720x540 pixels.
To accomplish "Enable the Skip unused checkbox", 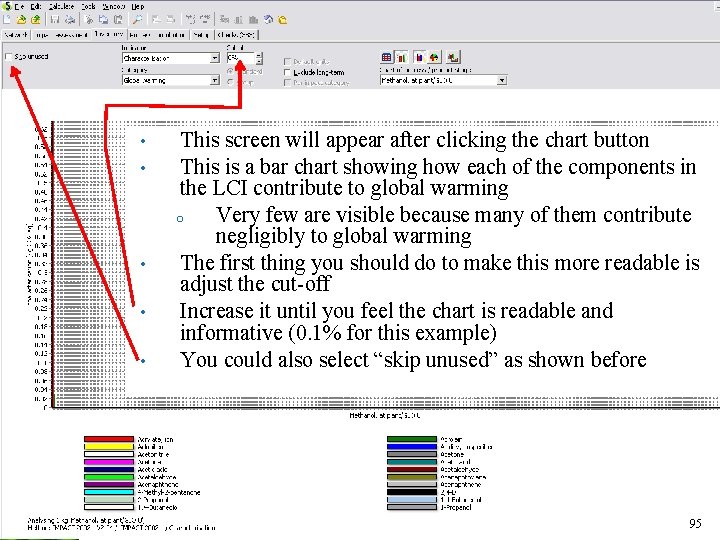I will click(8, 56).
